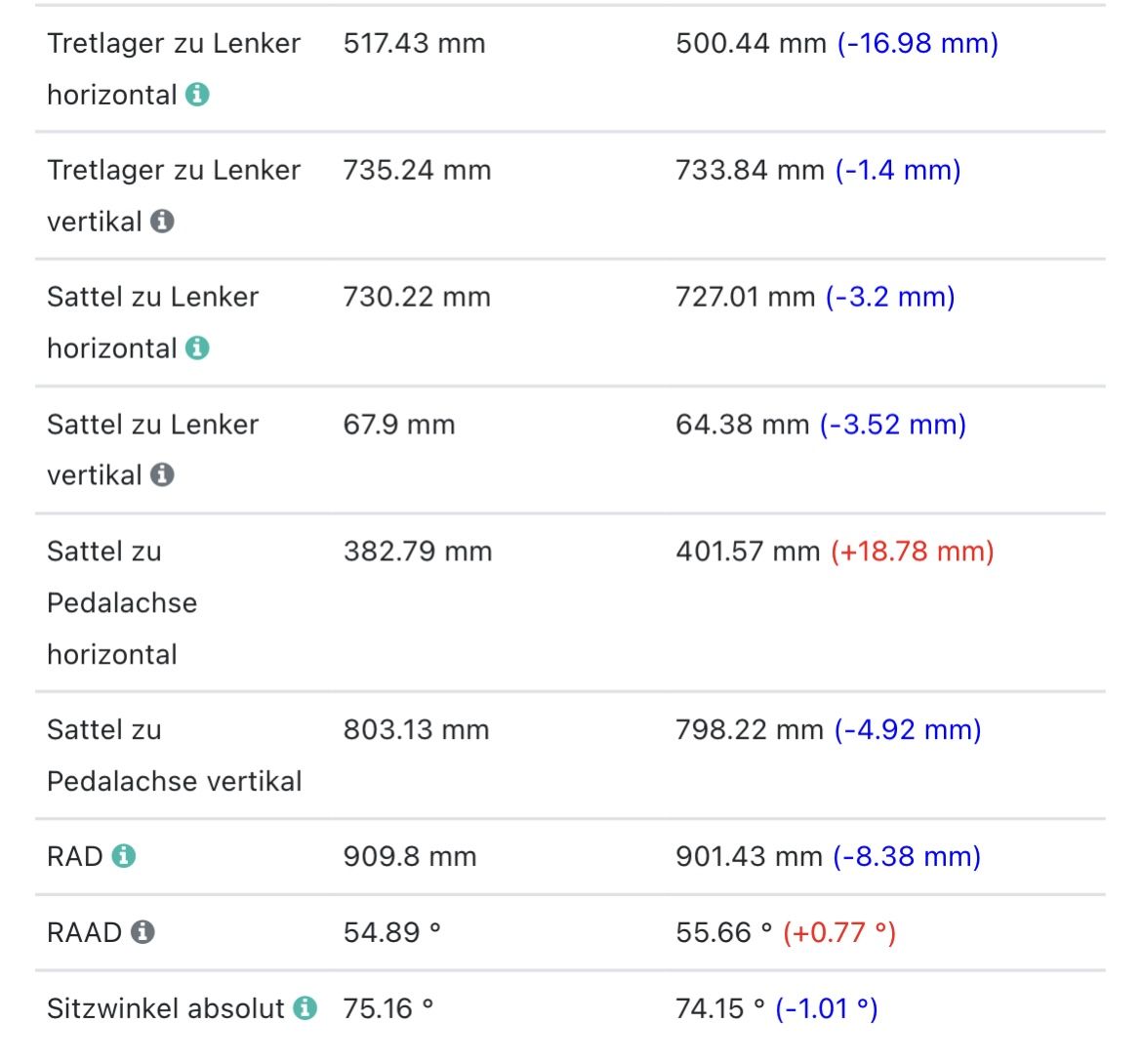This screenshot has width=1142, height=1064.
Task: Click info icon beside Sattel zu Lenker vertikal
Action: [x=163, y=475]
